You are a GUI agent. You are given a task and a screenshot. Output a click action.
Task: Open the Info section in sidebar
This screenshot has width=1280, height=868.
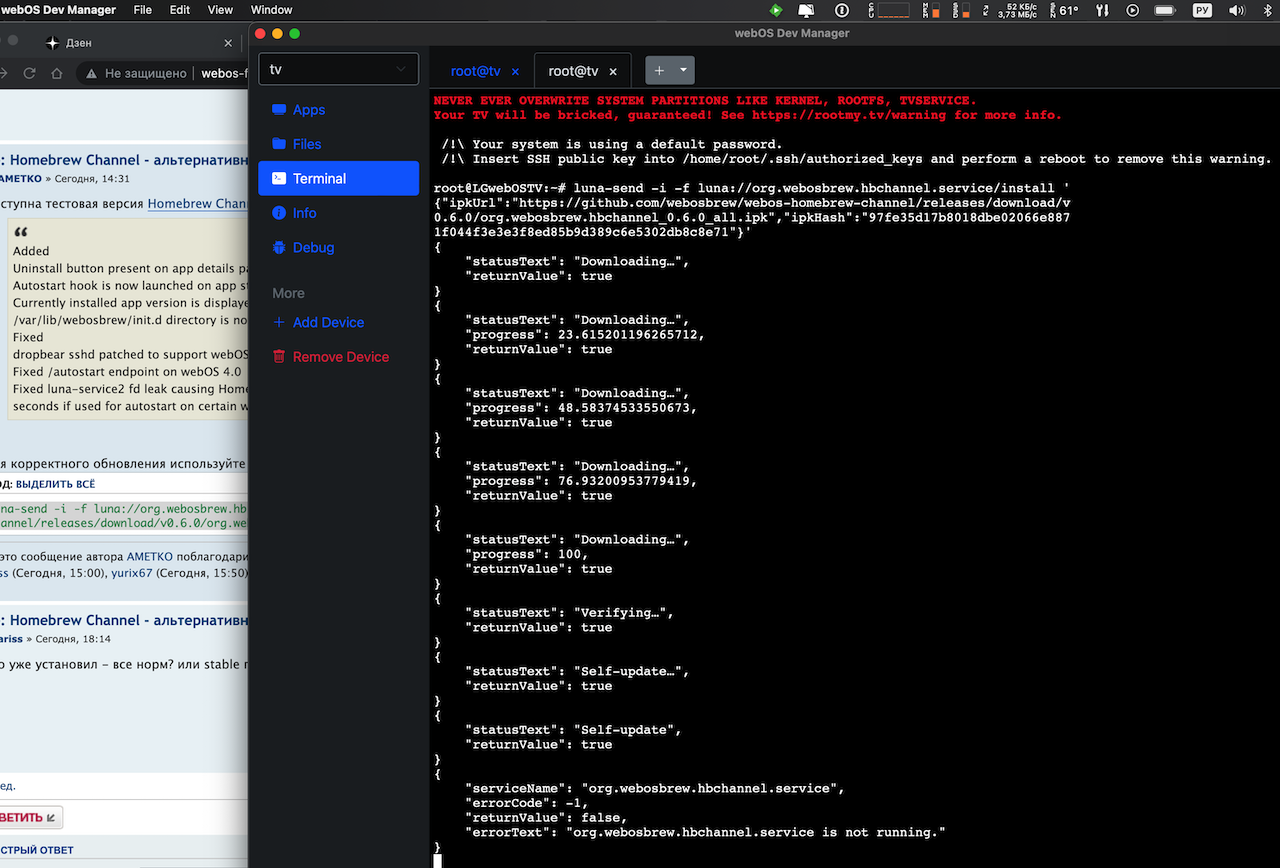[304, 213]
